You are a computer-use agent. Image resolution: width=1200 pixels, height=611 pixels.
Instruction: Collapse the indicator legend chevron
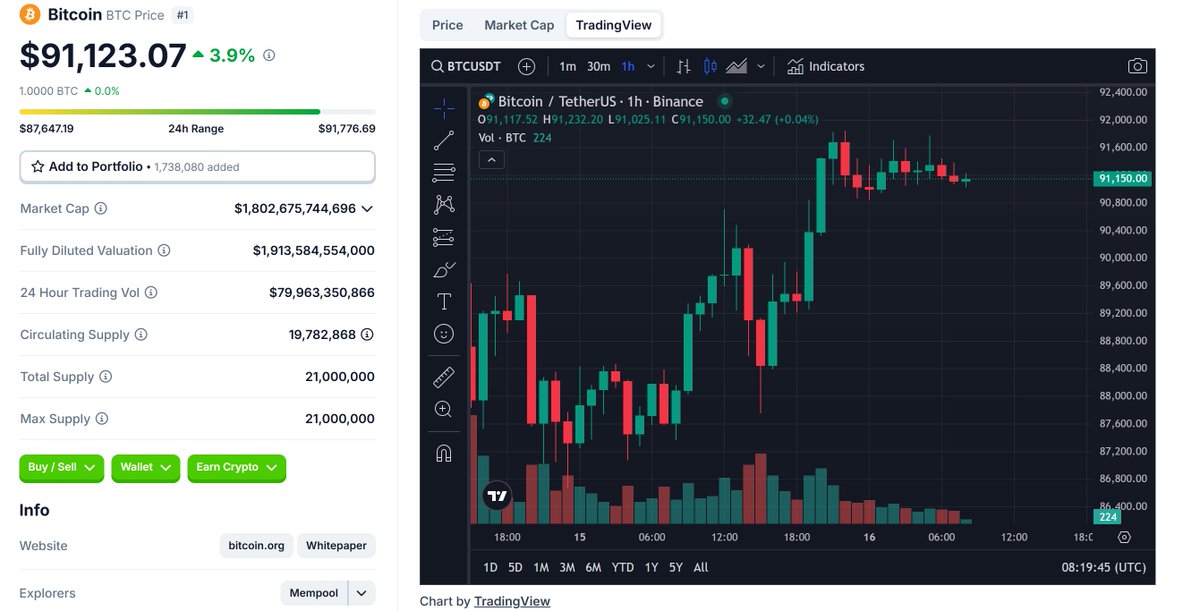coord(491,159)
